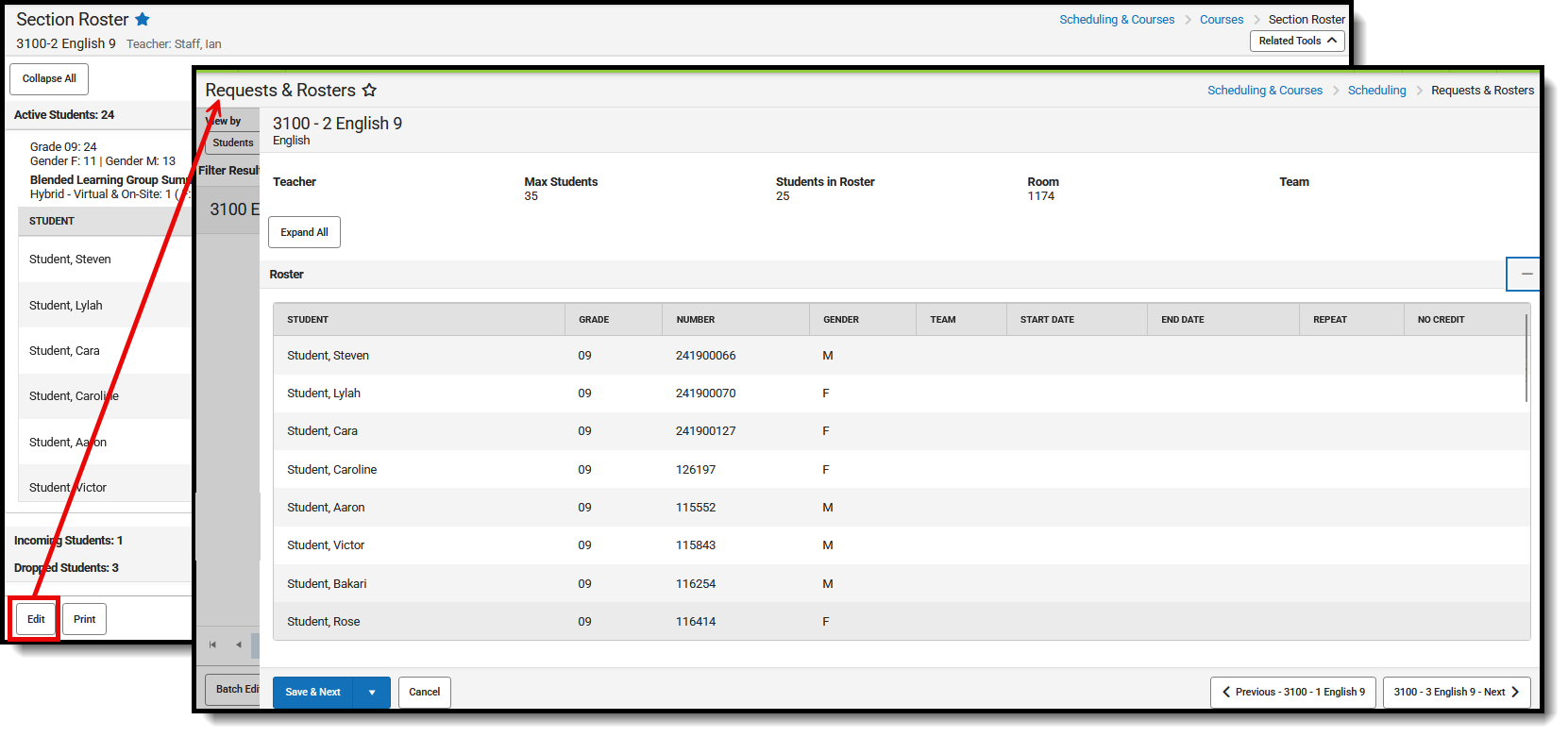Open Related Tools menu
Screen dimensions: 1568x737
pyautogui.click(x=1297, y=41)
